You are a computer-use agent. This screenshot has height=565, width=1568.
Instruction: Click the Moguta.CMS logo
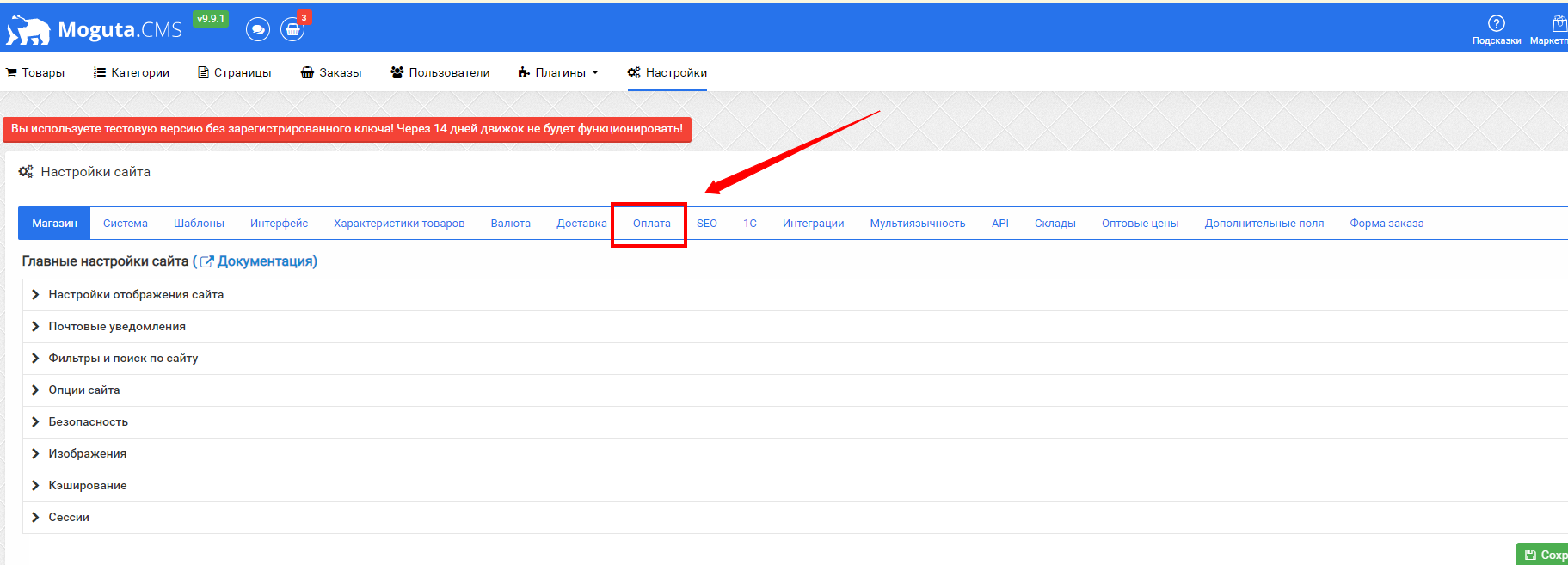[95, 30]
